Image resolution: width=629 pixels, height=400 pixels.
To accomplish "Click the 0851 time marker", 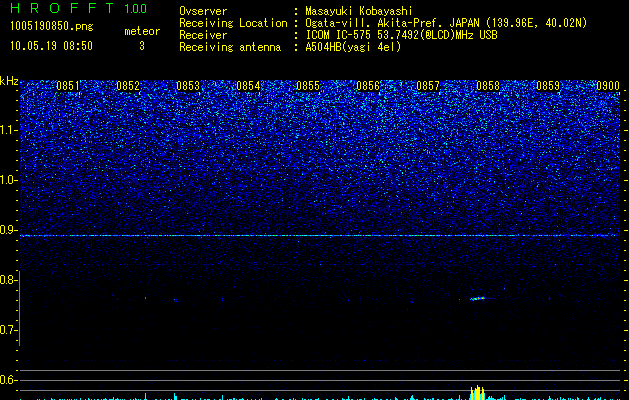I will click(x=68, y=86).
